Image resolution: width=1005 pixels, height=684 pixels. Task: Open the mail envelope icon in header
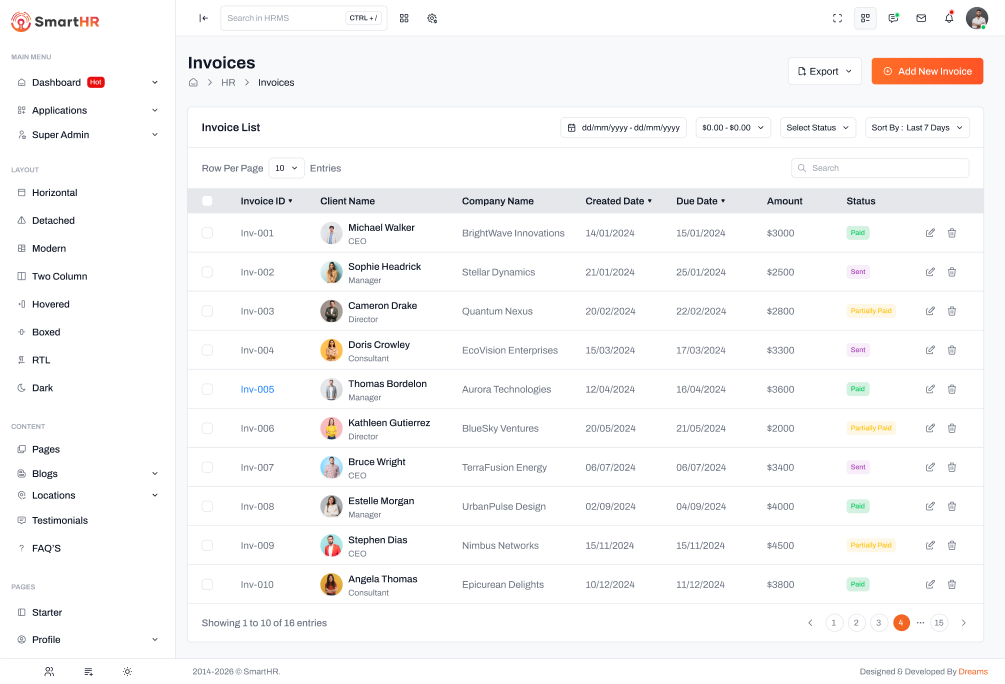pos(921,18)
